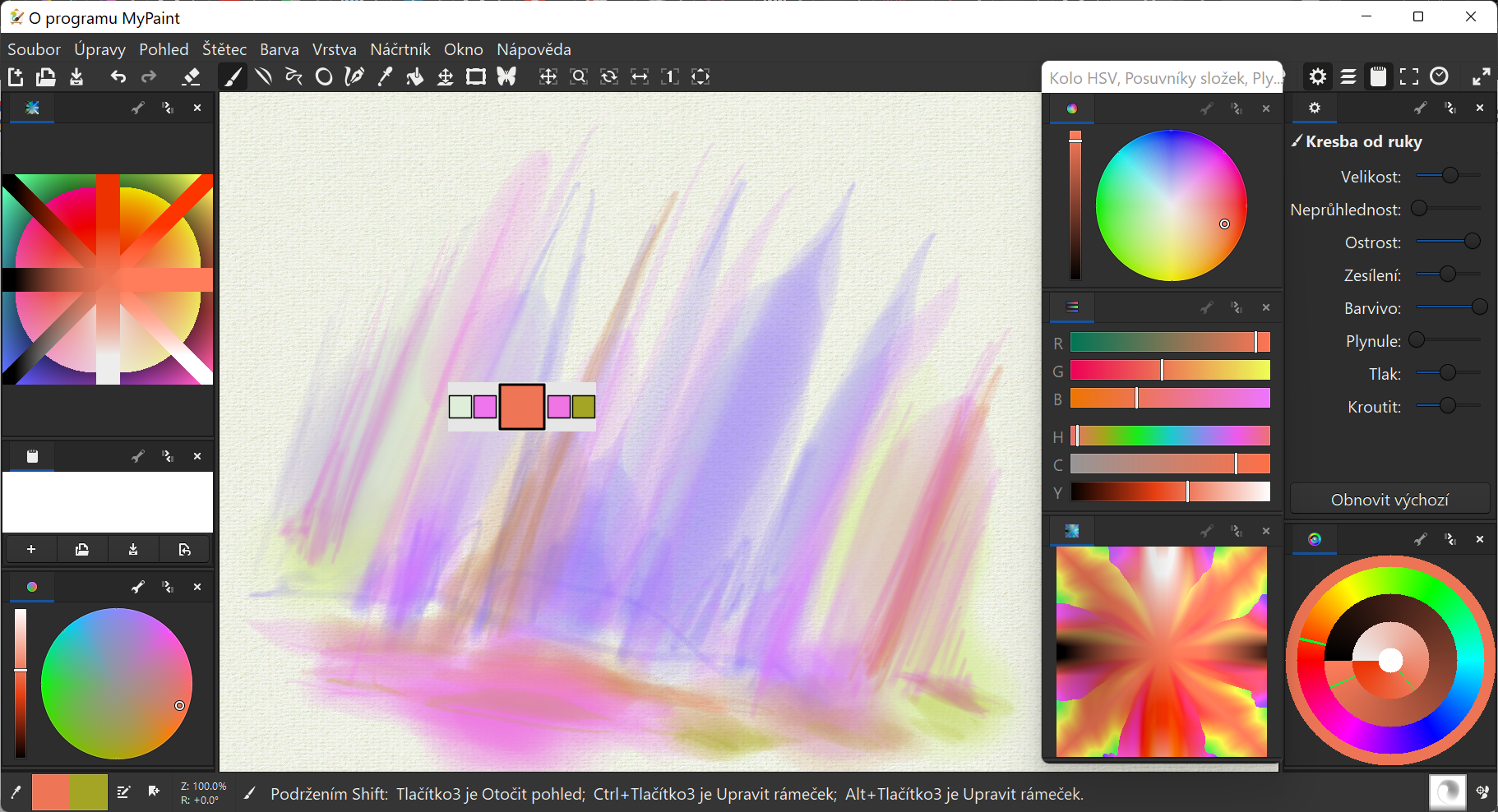Screen dimensions: 1498x812
Task: Select the Rotate View tool
Action: pyautogui.click(x=609, y=77)
